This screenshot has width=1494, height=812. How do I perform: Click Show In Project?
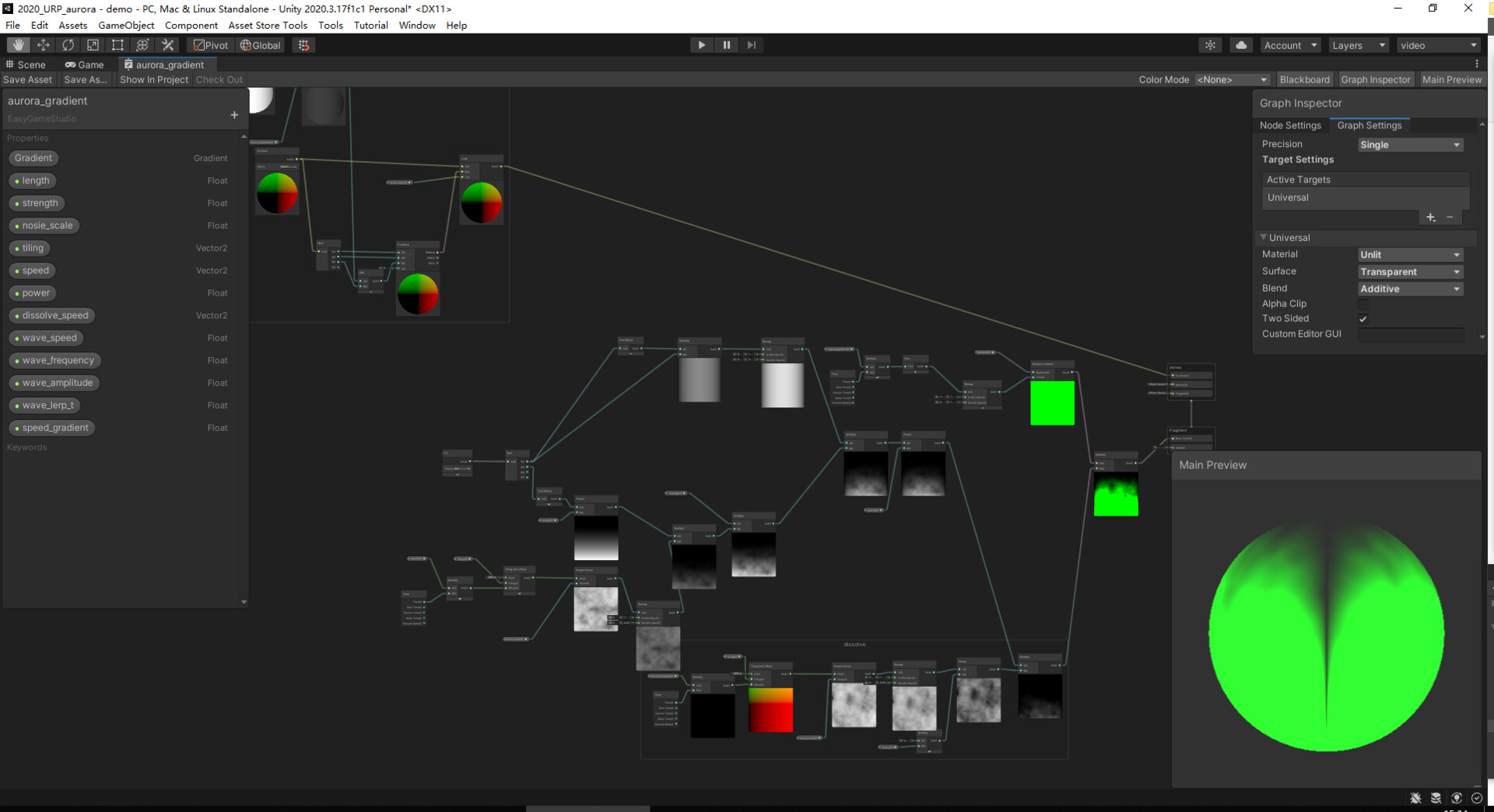pyautogui.click(x=153, y=79)
